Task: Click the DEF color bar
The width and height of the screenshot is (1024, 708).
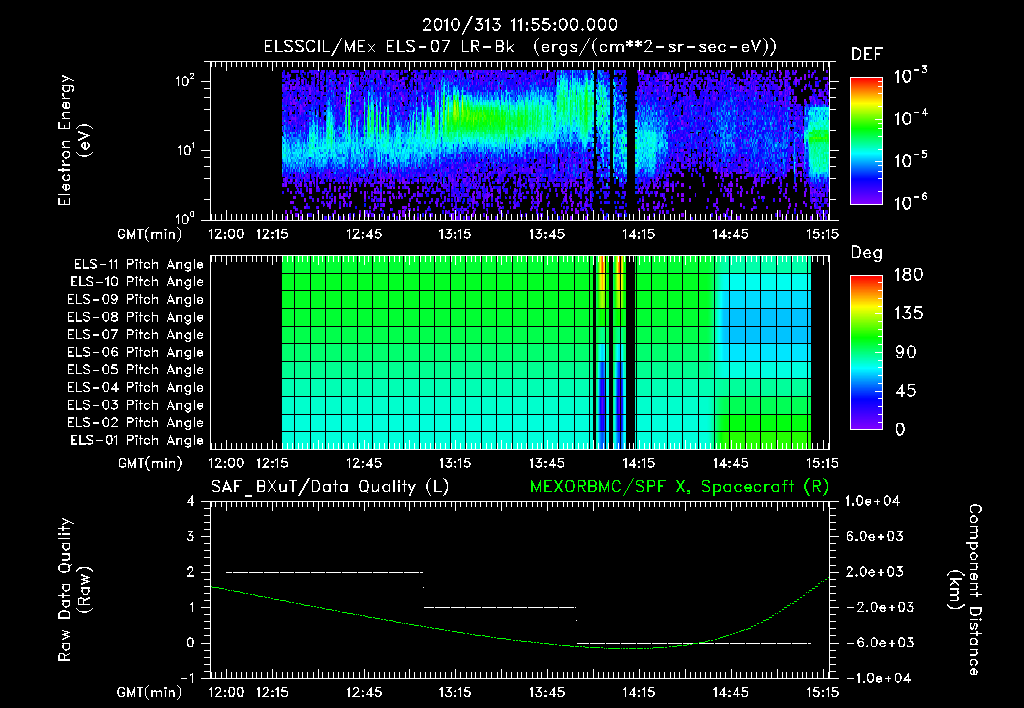Action: [x=866, y=140]
